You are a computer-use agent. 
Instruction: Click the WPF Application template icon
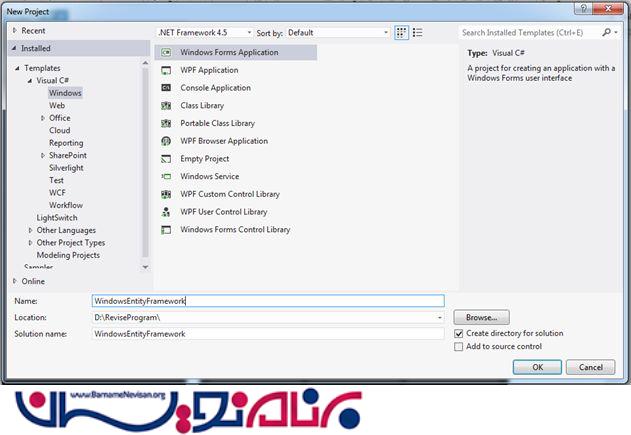tap(166, 70)
